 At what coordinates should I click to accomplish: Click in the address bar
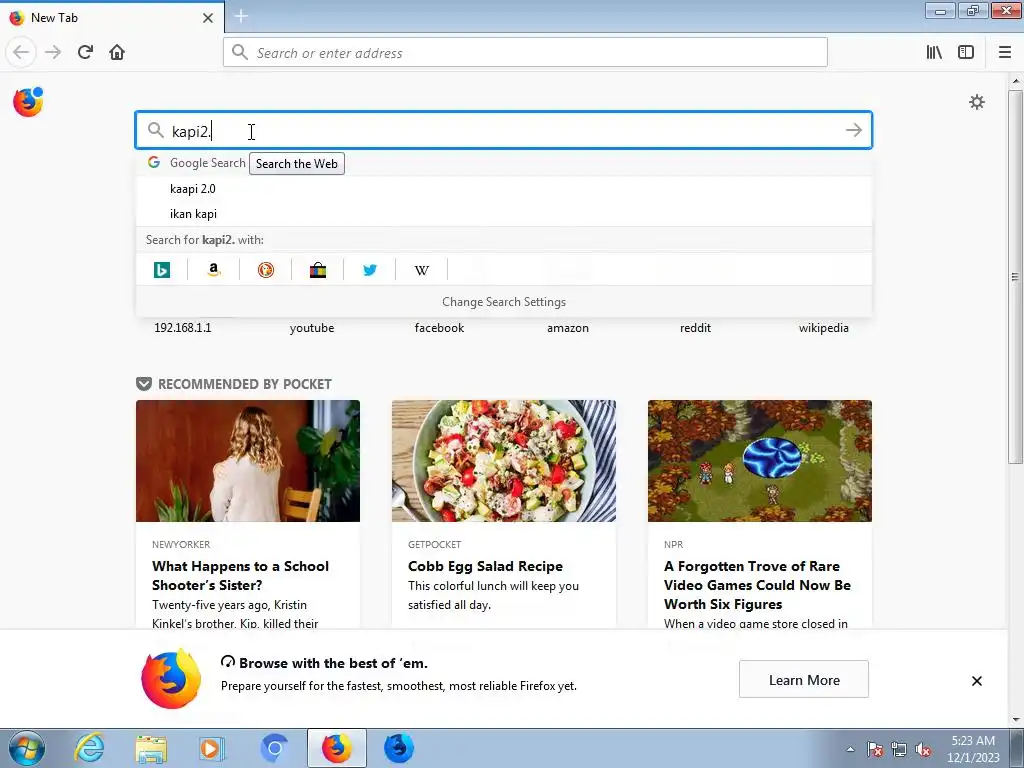click(525, 52)
